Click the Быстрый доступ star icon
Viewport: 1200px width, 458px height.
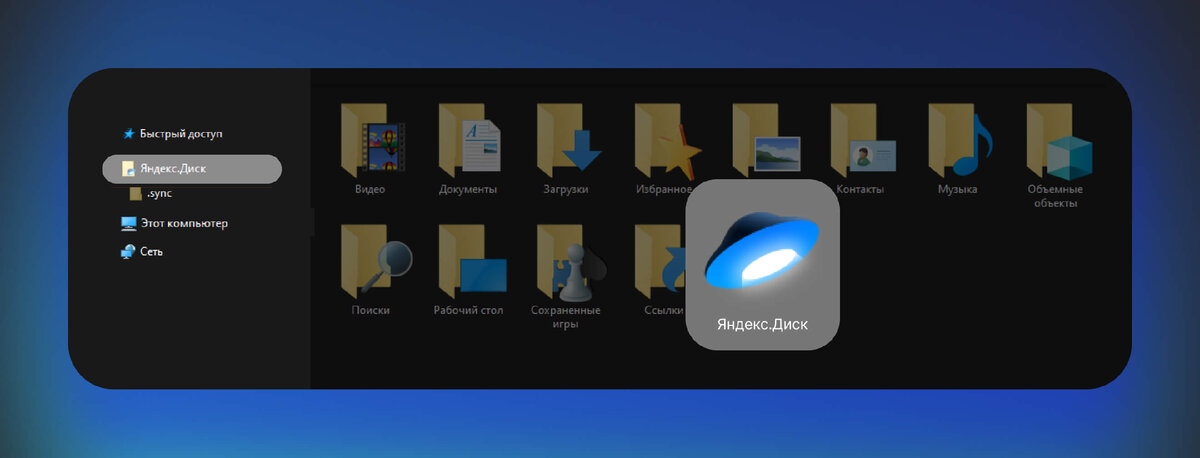pos(128,133)
